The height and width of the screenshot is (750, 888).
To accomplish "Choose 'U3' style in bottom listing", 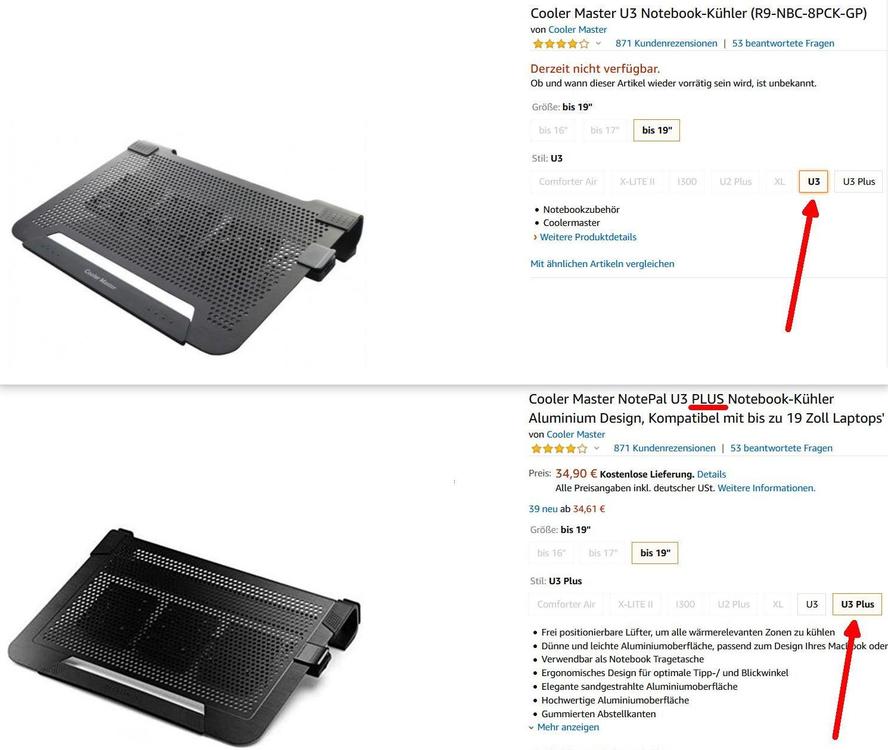I will 812,604.
